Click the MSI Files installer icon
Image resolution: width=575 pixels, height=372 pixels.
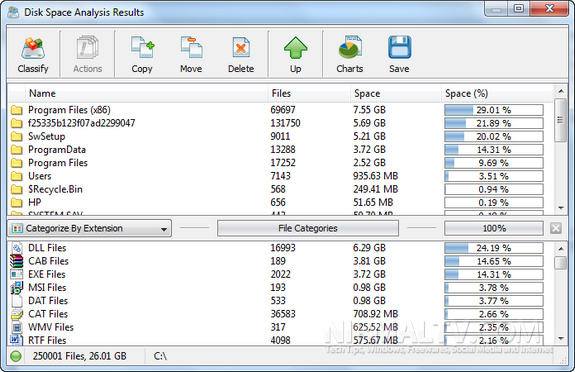[17, 287]
